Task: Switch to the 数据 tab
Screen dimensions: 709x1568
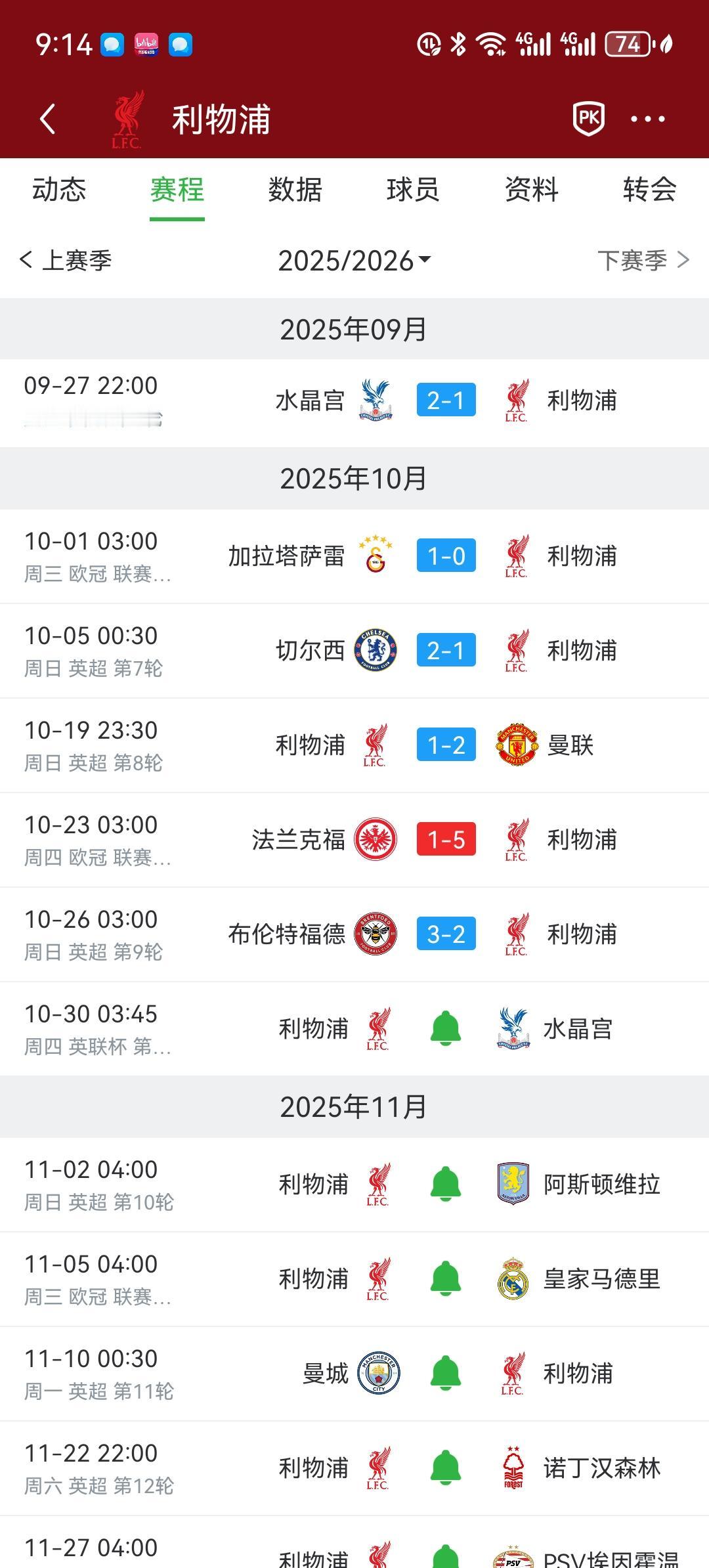Action: [295, 190]
